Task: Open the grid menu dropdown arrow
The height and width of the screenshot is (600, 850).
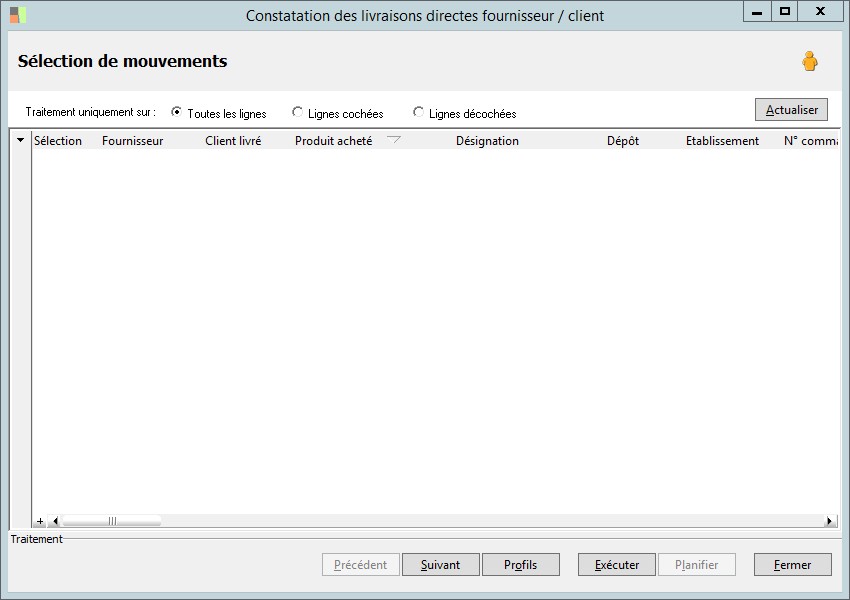Action: [20, 140]
